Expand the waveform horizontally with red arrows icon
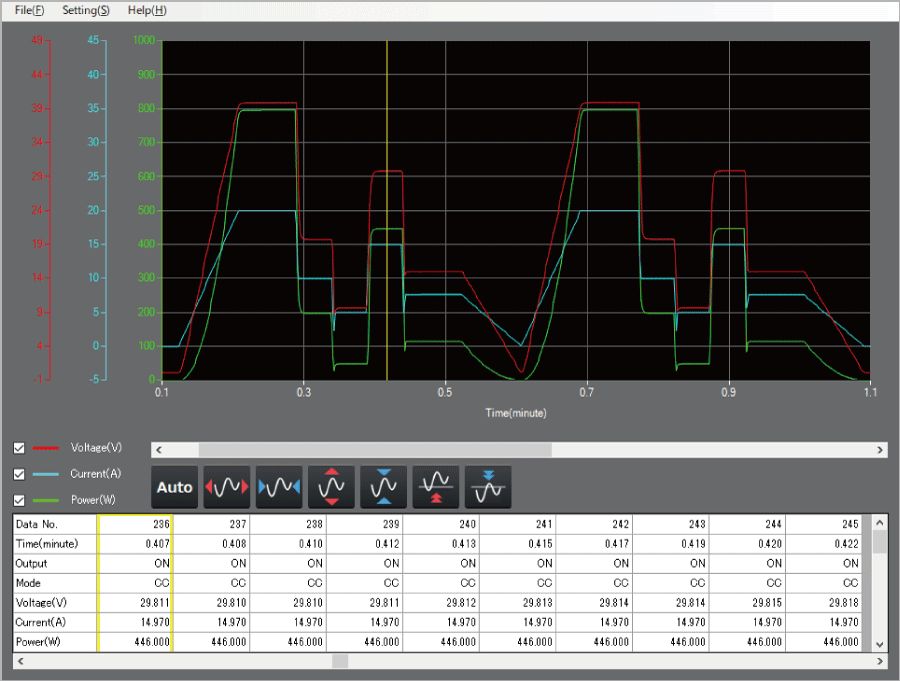Viewport: 900px width, 681px height. 227,487
